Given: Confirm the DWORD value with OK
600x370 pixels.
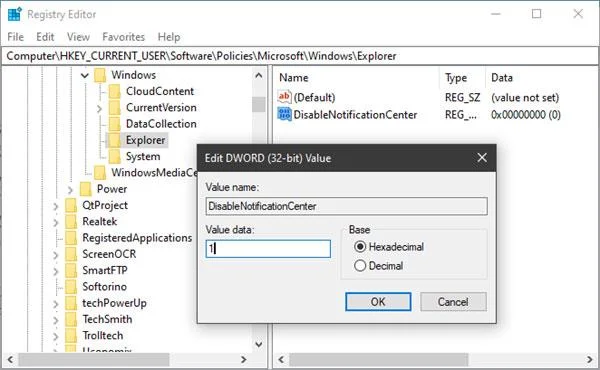Looking at the screenshot, I should (378, 302).
